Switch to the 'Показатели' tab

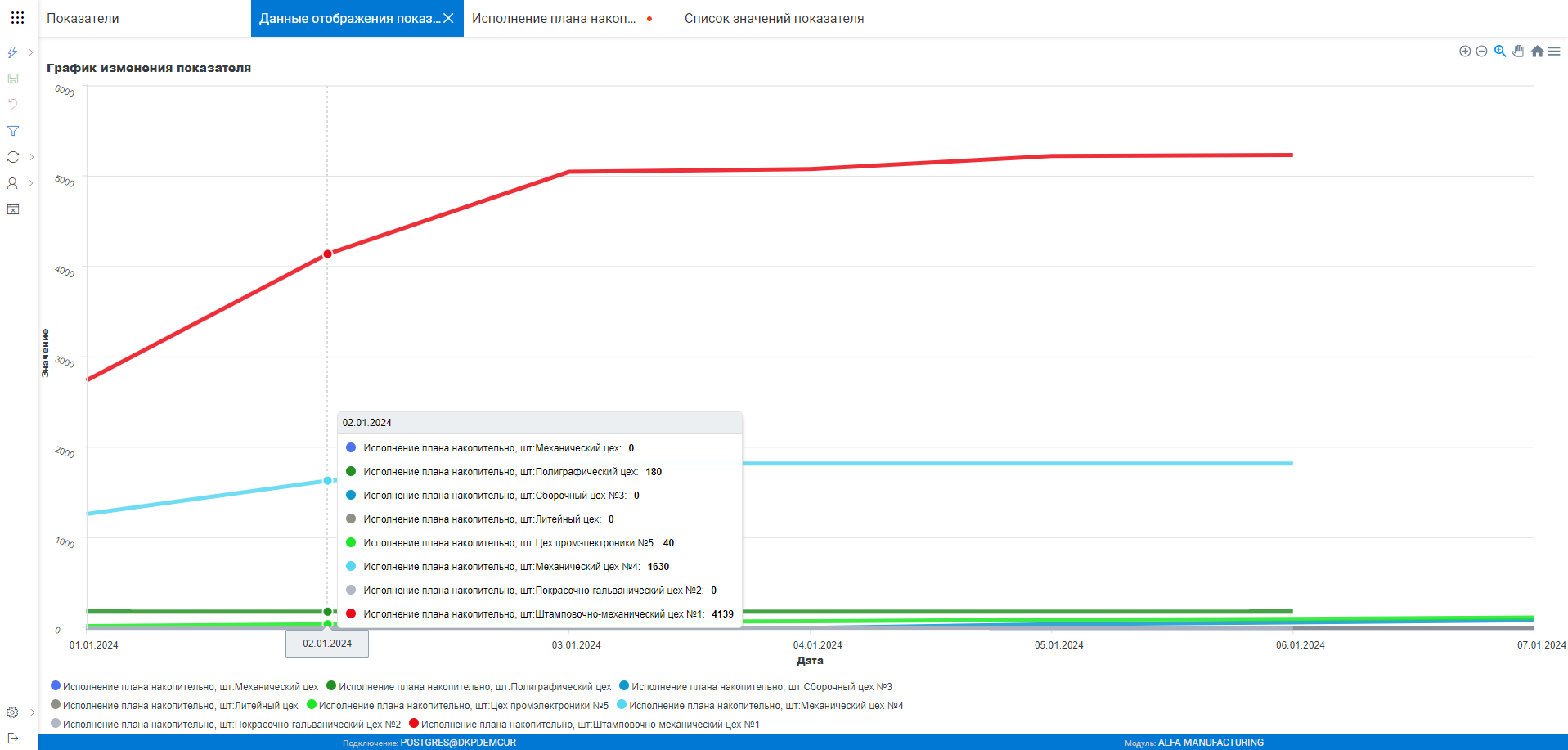83,18
